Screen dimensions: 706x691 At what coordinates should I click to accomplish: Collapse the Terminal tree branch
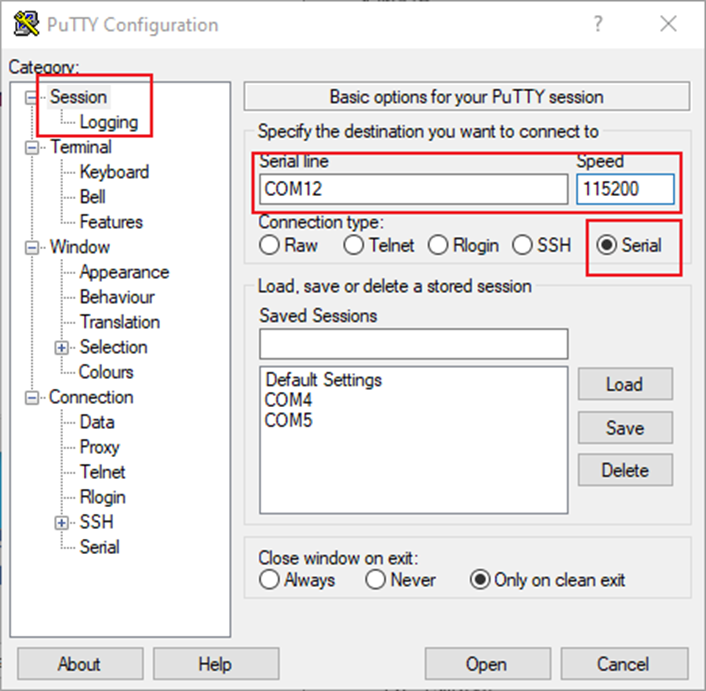(35, 147)
